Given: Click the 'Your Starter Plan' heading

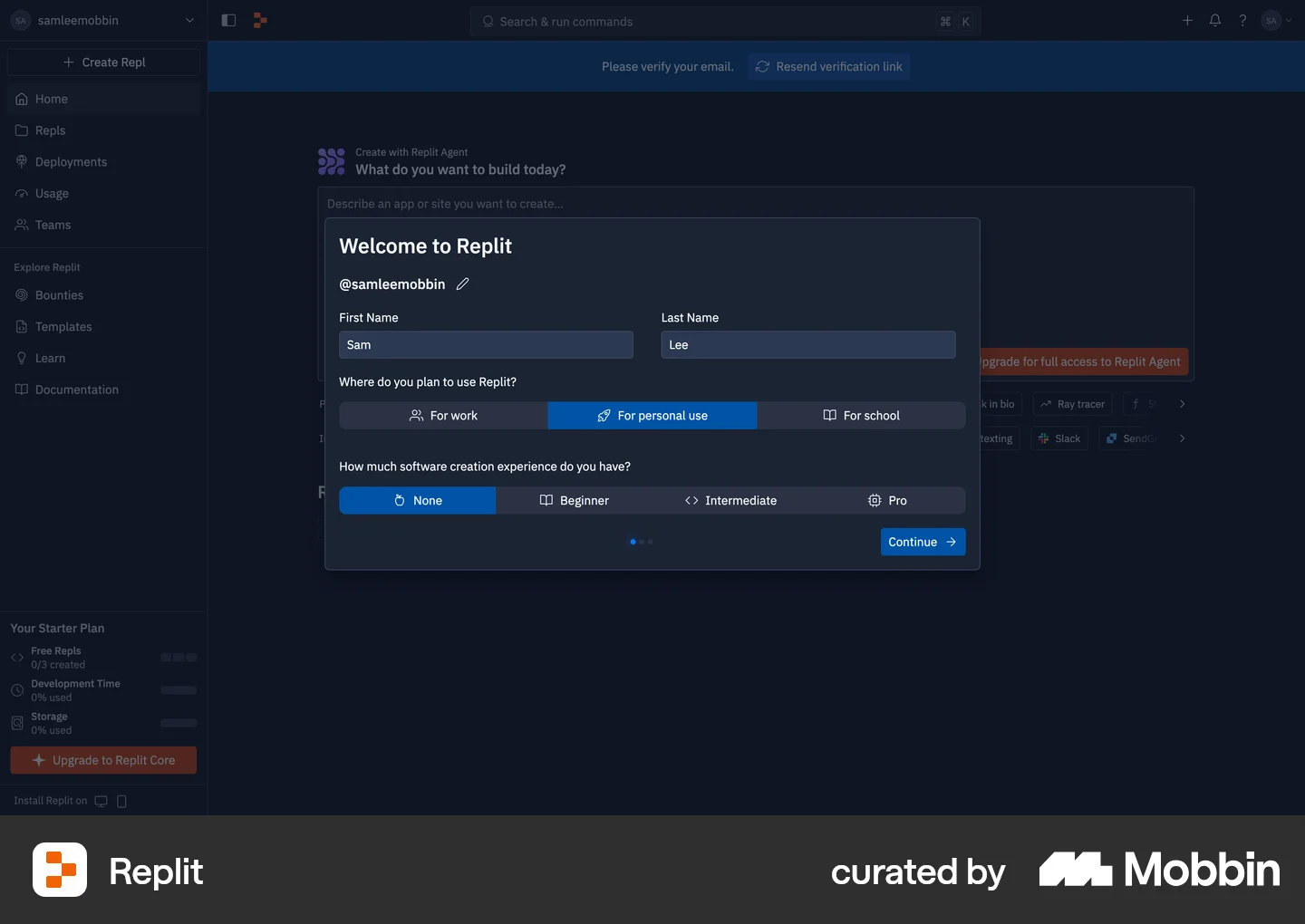Looking at the screenshot, I should pyautogui.click(x=57, y=628).
